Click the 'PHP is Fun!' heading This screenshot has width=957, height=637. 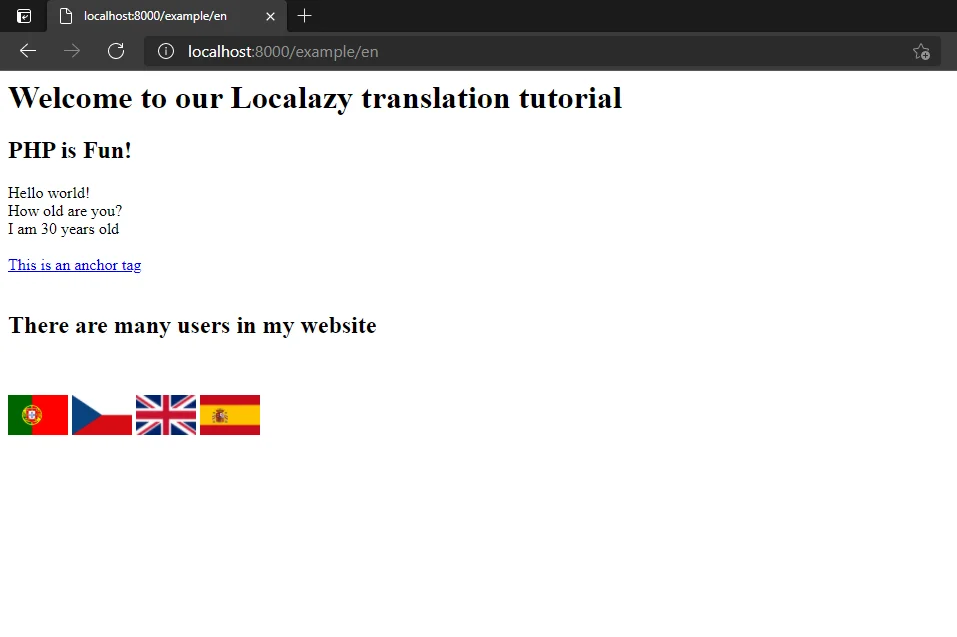click(x=69, y=150)
